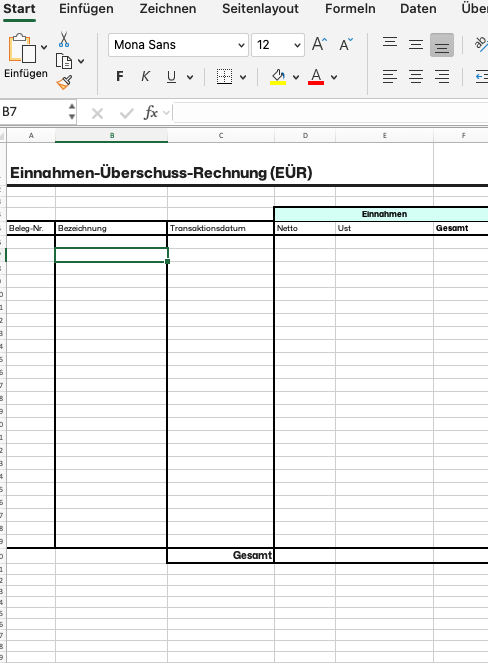488x663 pixels.
Task: Toggle italic K formatting
Action: 145,77
